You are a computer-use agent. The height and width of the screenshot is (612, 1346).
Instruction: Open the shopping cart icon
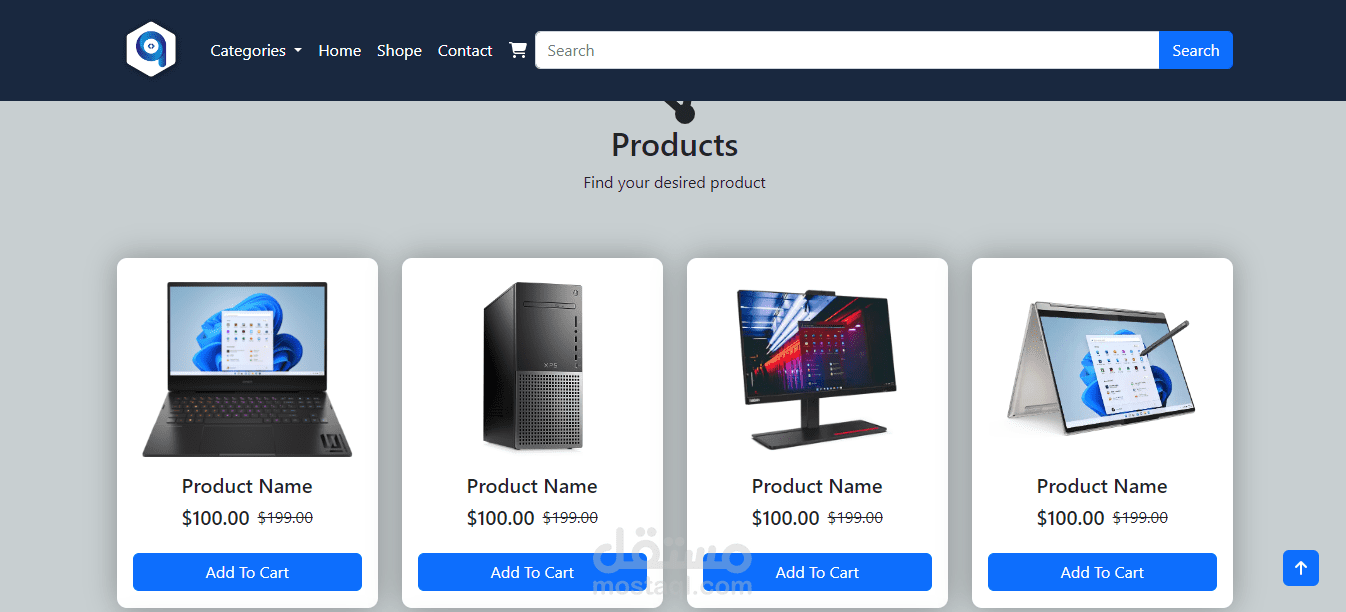[x=518, y=50]
